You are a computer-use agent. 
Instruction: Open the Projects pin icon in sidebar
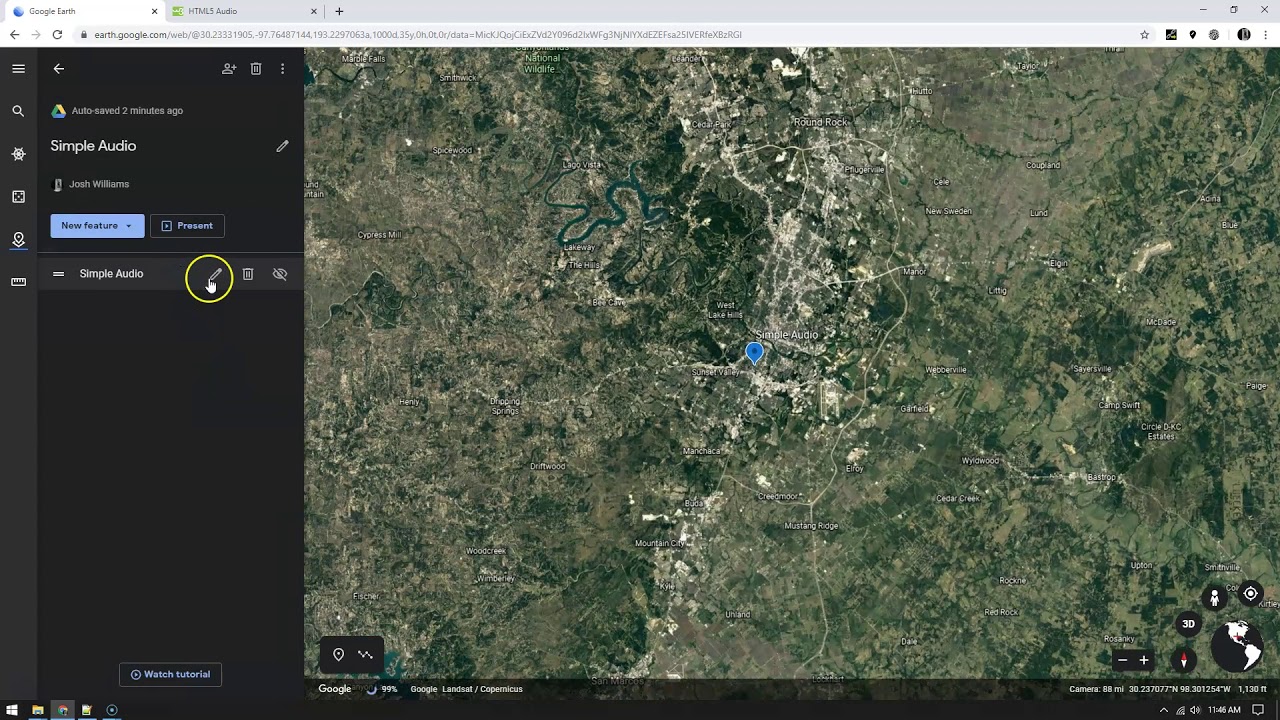18,240
